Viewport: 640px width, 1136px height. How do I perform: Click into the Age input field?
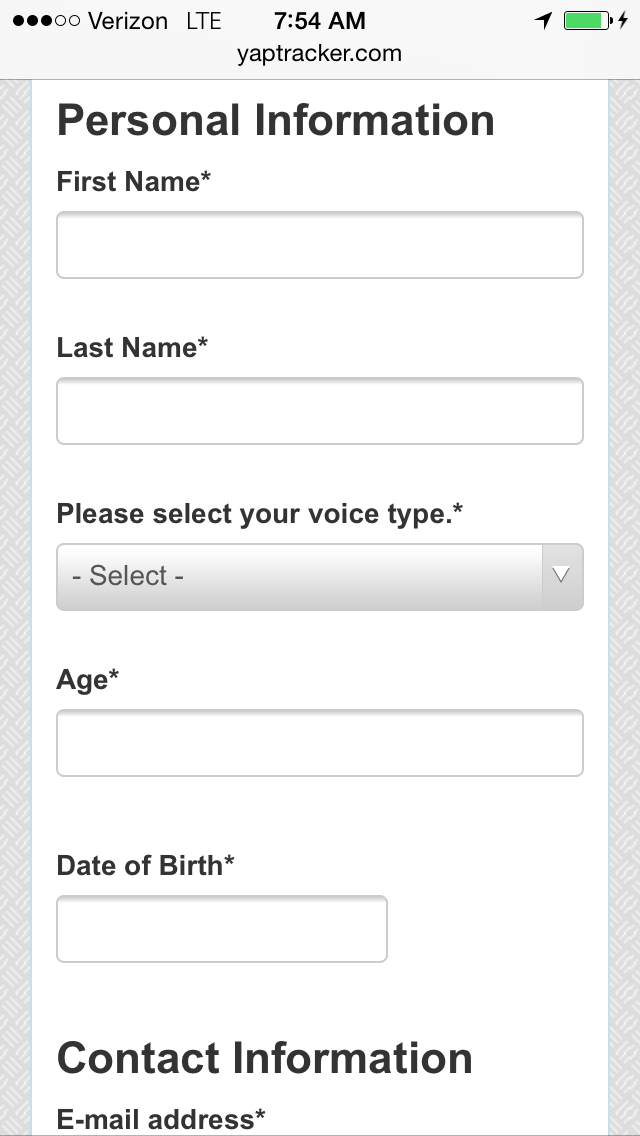click(320, 743)
